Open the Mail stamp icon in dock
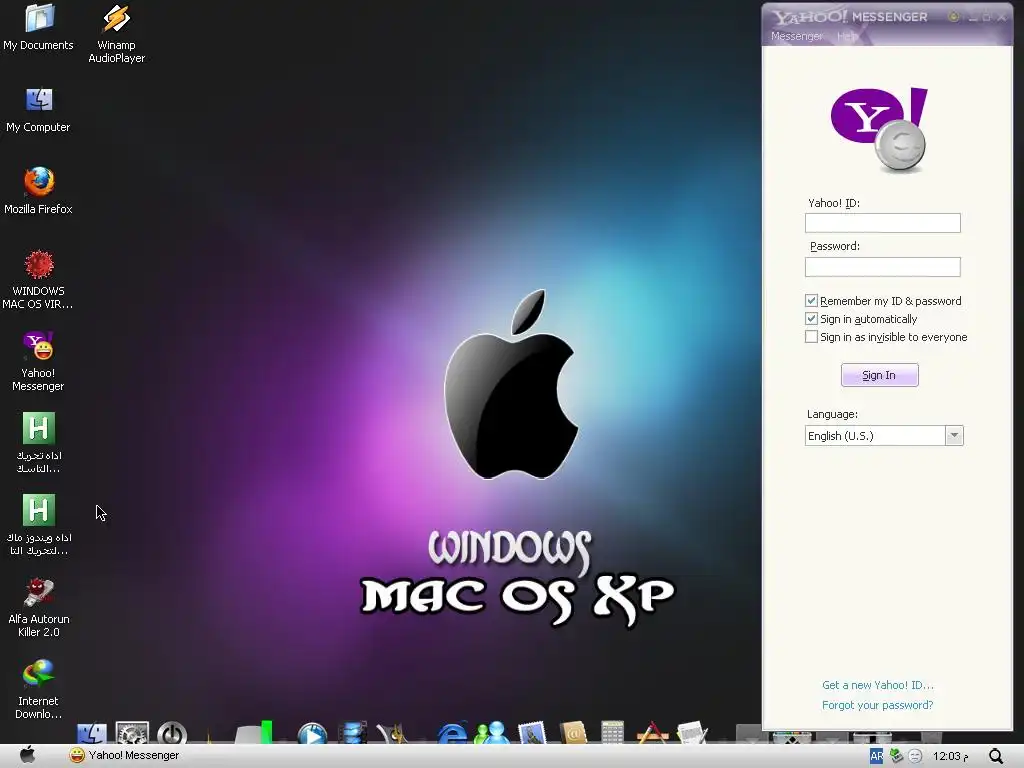The width and height of the screenshot is (1024, 768). (x=532, y=733)
